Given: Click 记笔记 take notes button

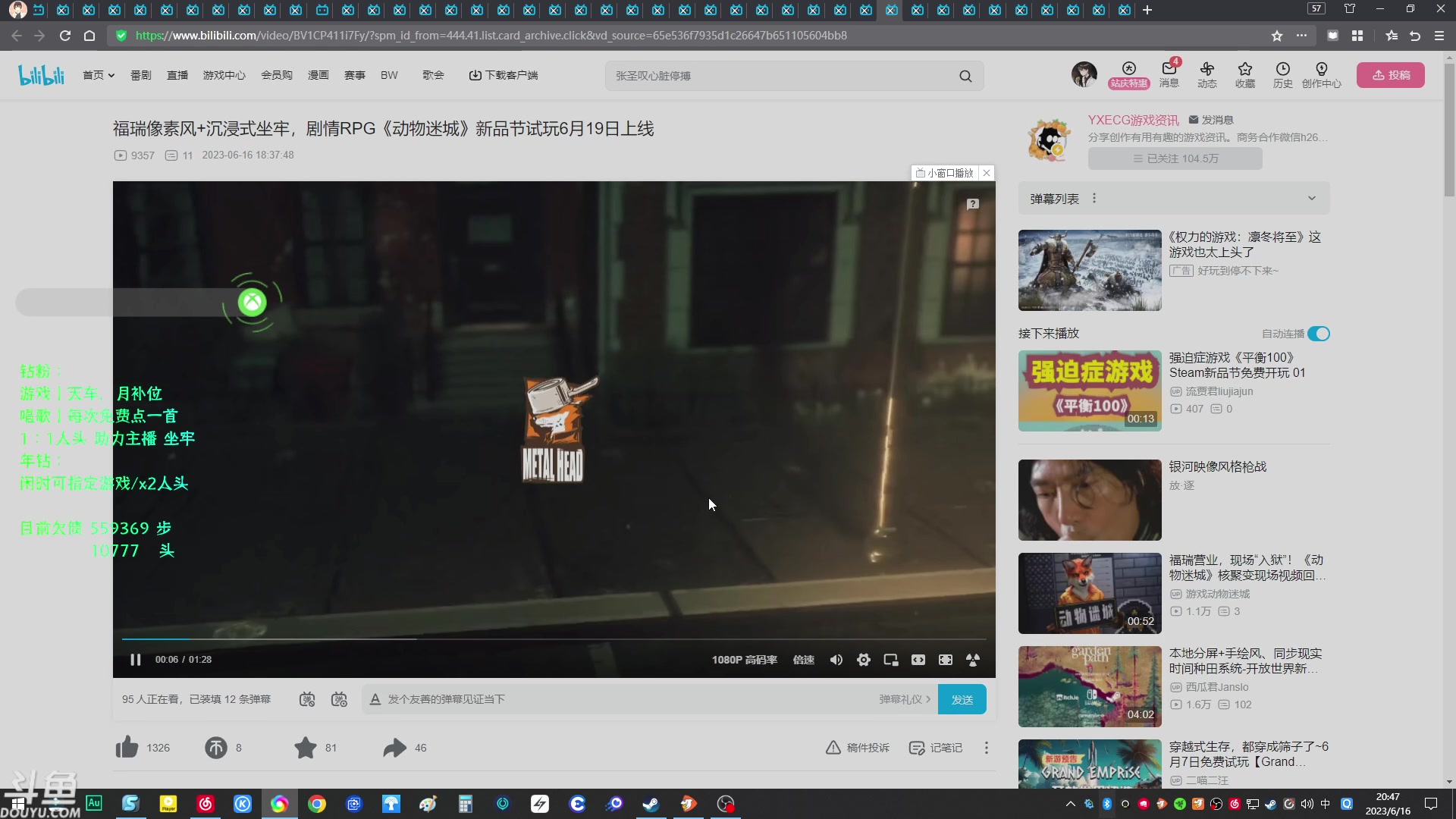Looking at the screenshot, I should point(935,748).
